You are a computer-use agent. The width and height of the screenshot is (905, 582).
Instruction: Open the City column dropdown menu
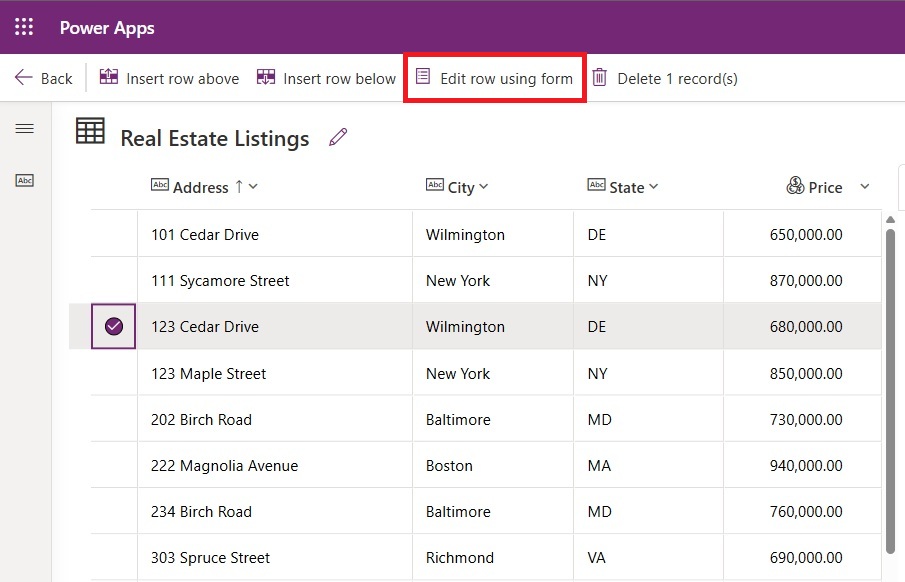[484, 187]
